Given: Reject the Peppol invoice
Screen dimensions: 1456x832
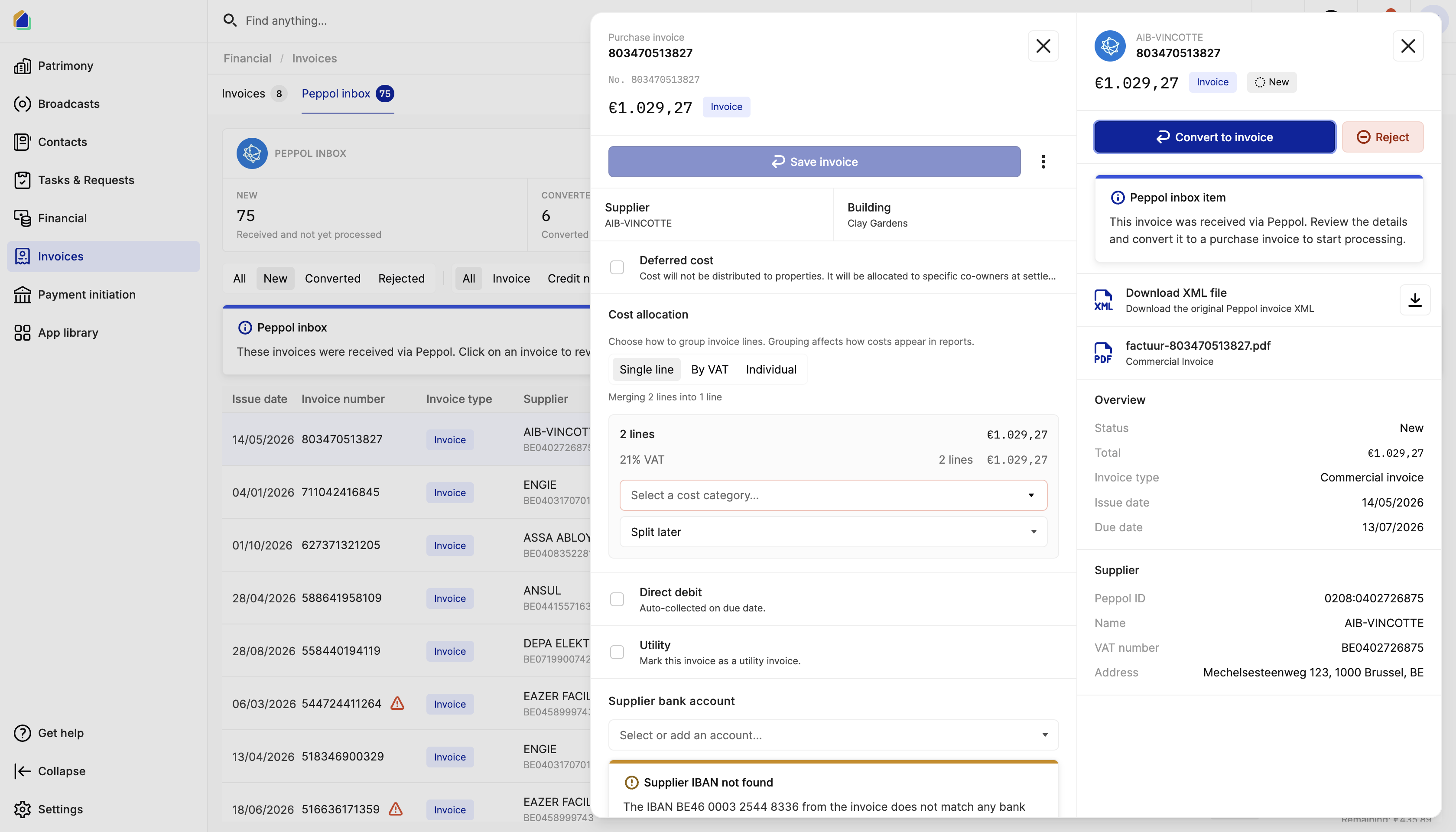Looking at the screenshot, I should (x=1382, y=137).
